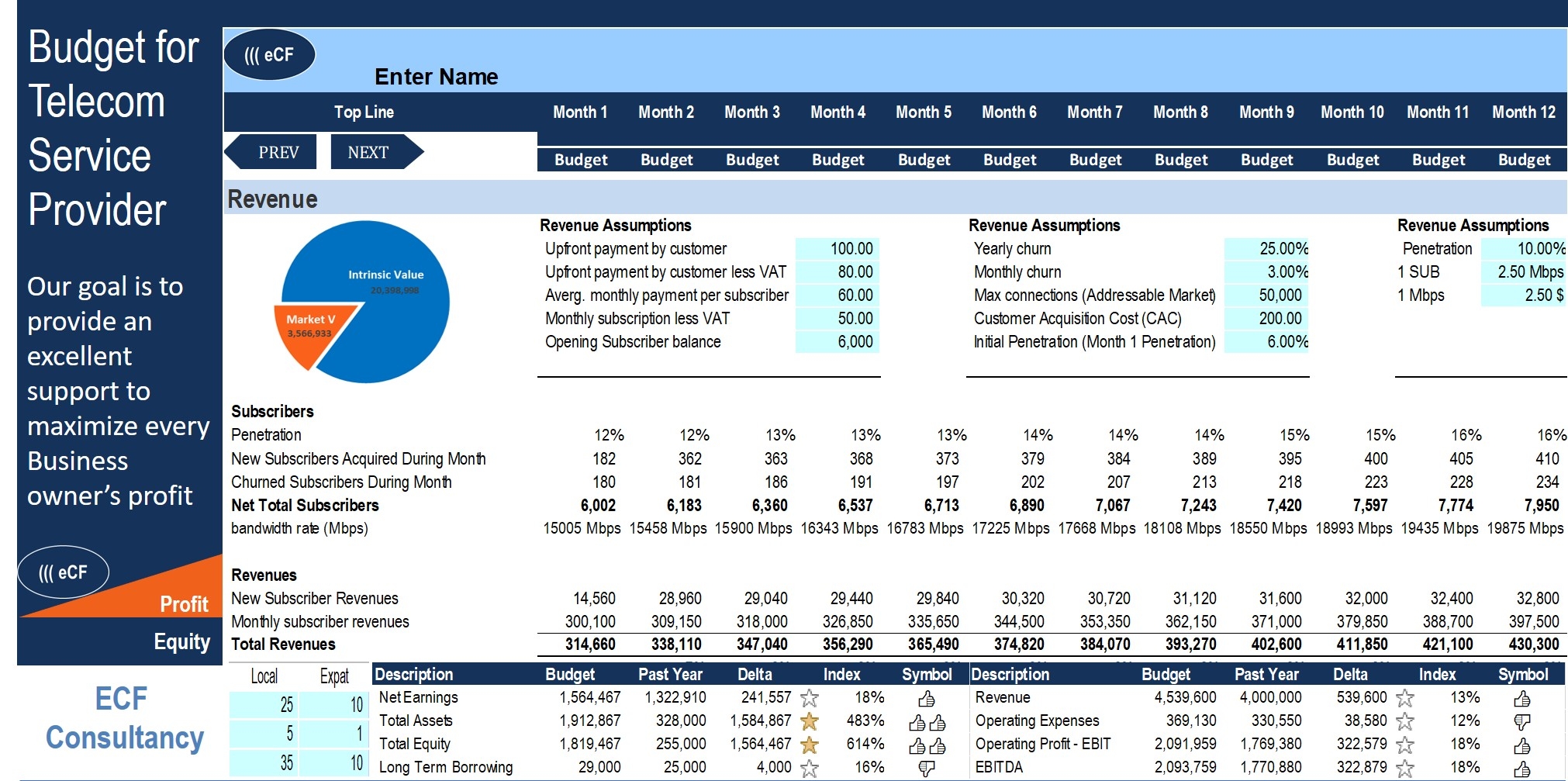Click the gold star for Total Equity

coord(809,745)
